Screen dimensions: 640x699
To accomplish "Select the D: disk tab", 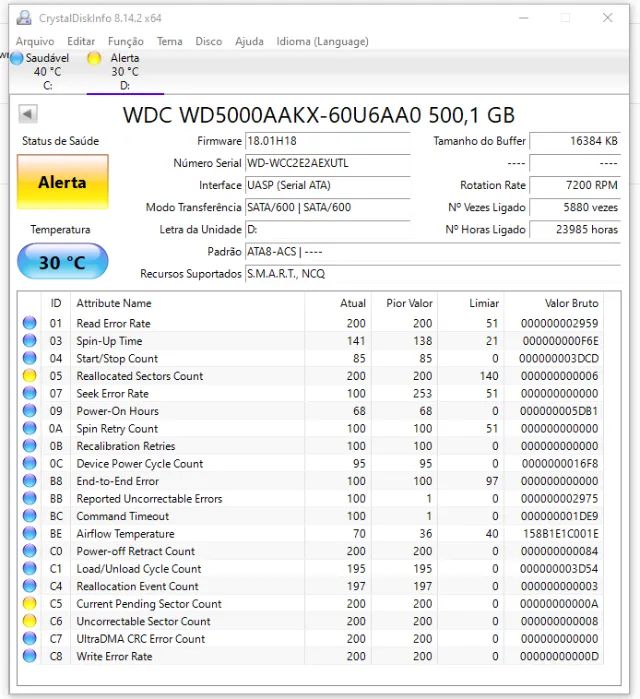I will 125,71.
